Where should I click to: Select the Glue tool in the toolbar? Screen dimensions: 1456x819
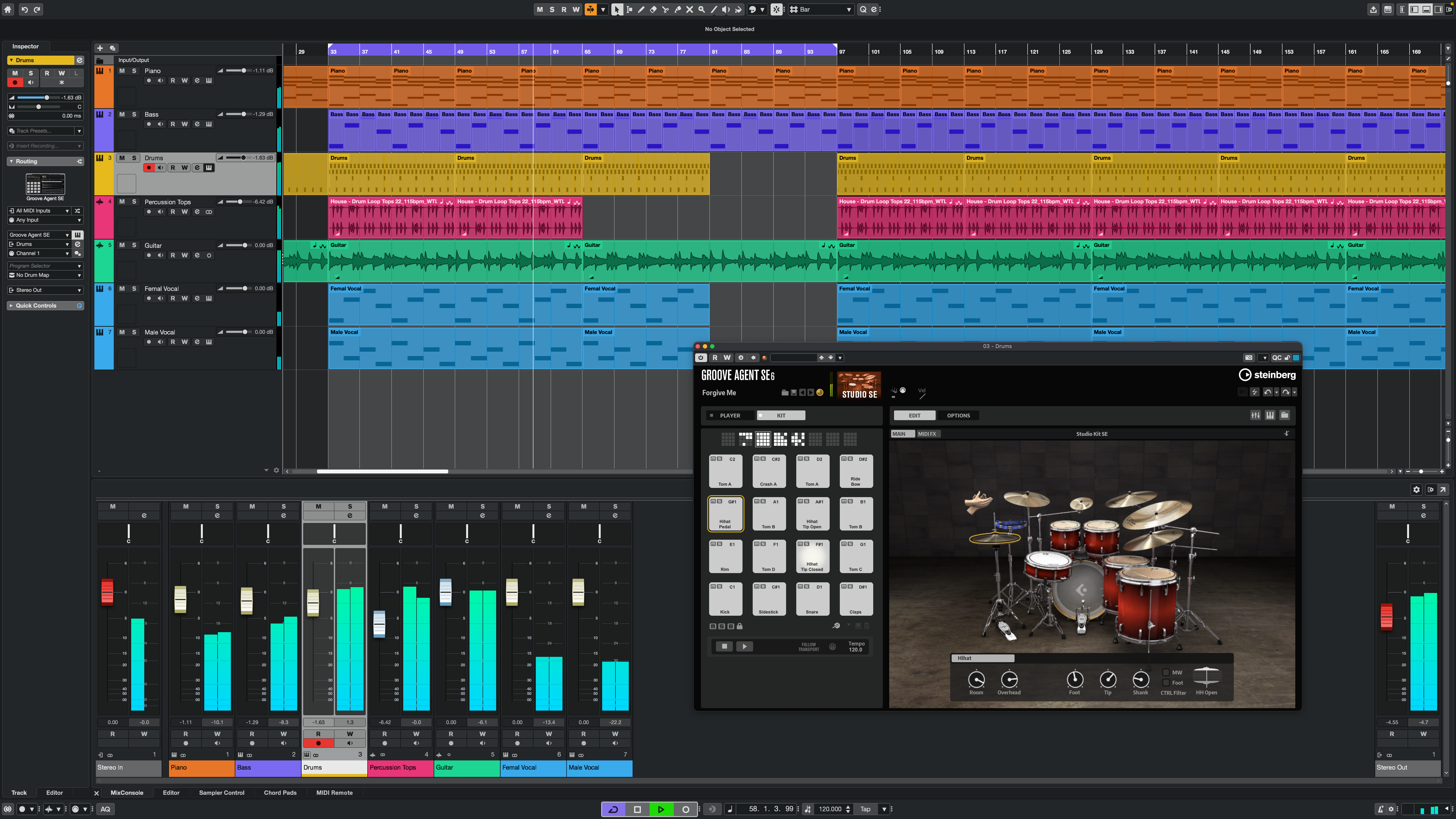tap(677, 9)
